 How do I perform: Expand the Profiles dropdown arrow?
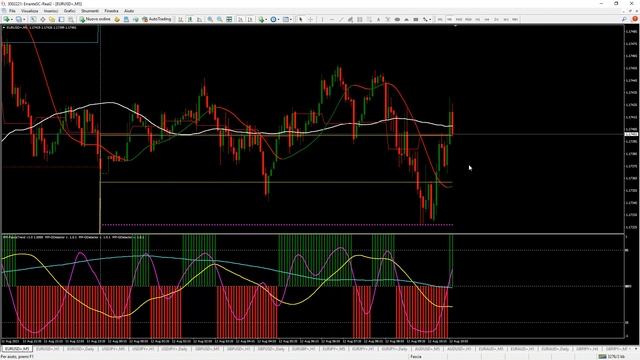[24, 19]
